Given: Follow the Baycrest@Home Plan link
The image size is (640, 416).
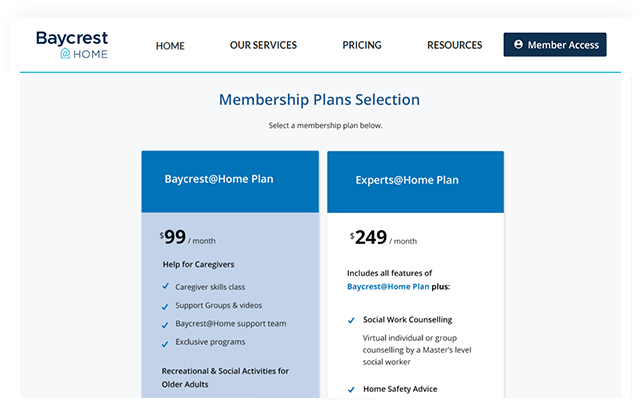Looking at the screenshot, I should pyautogui.click(x=388, y=286).
